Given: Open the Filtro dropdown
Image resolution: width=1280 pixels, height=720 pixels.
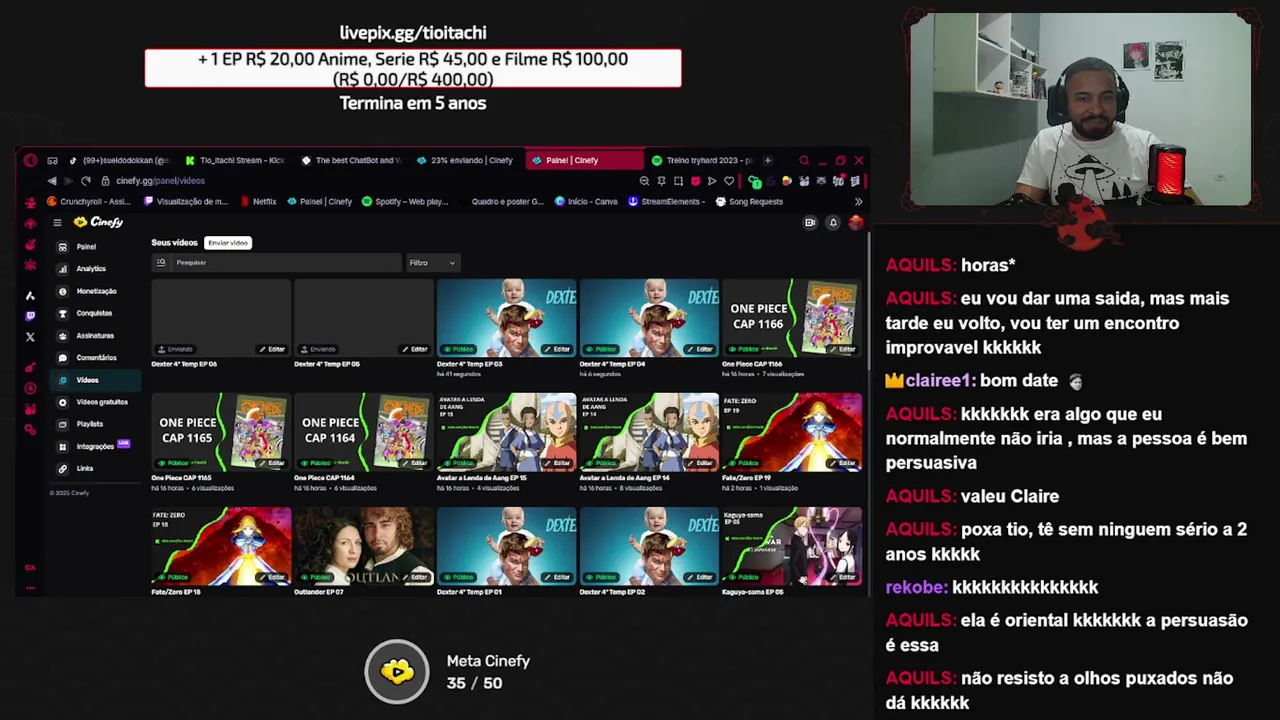Looking at the screenshot, I should 432,263.
